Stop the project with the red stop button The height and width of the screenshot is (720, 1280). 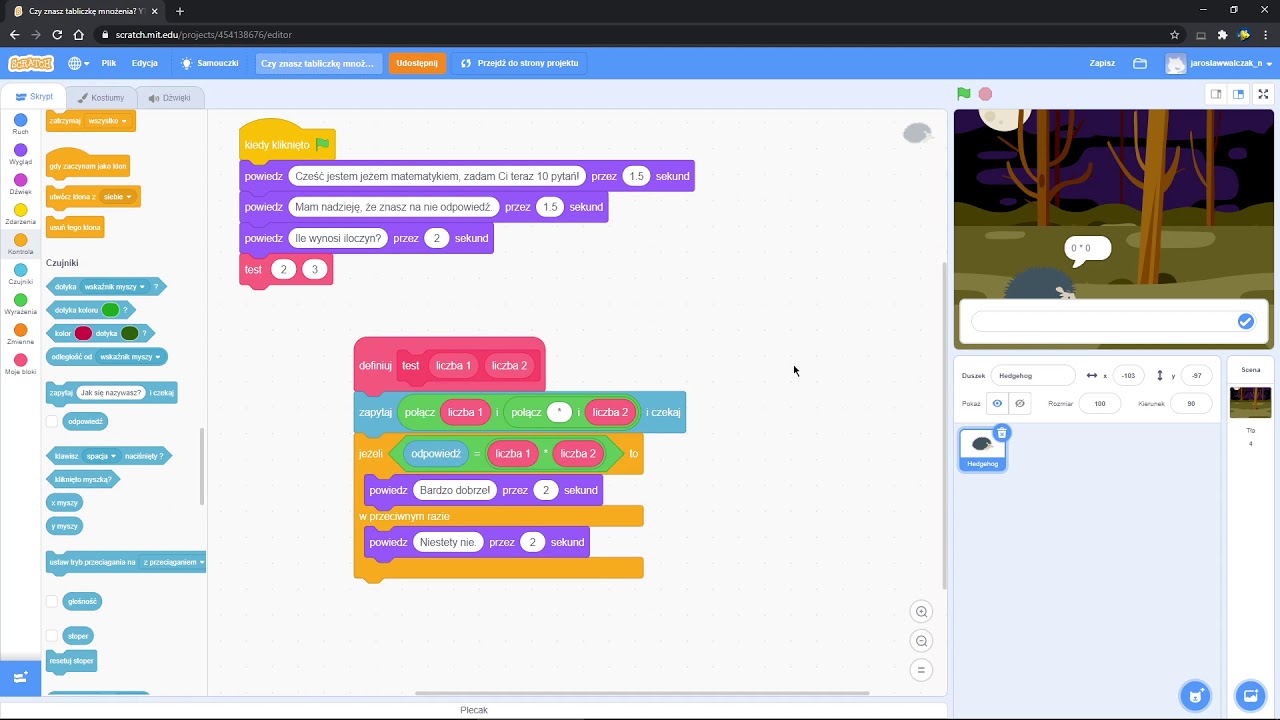985,94
